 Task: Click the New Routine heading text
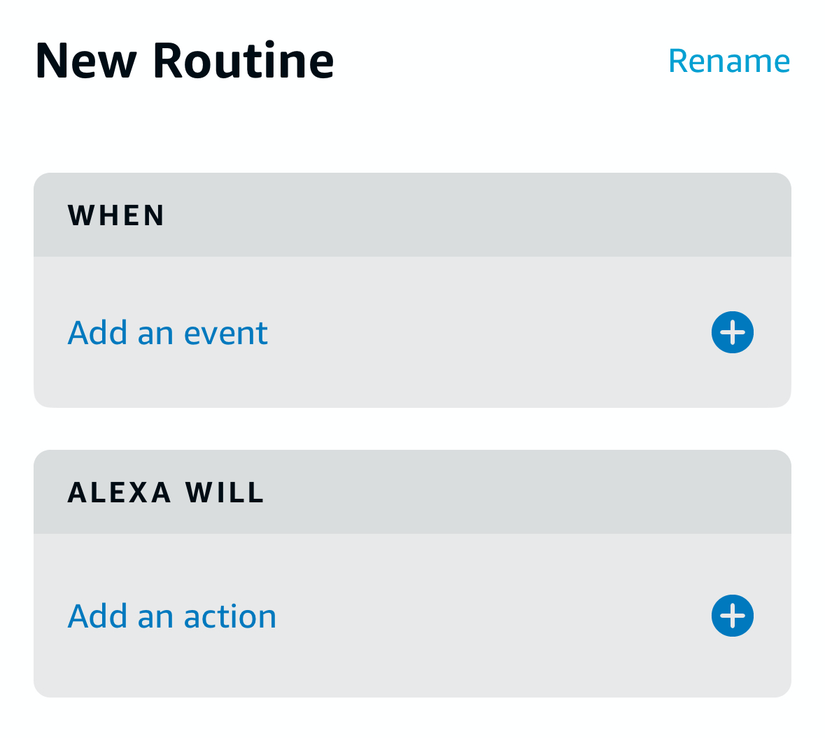click(184, 61)
